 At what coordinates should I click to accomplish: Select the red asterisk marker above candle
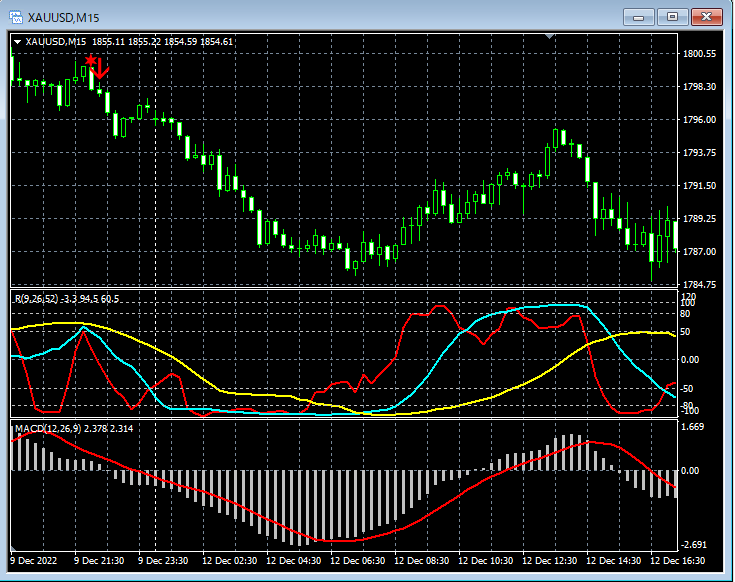pos(91,62)
